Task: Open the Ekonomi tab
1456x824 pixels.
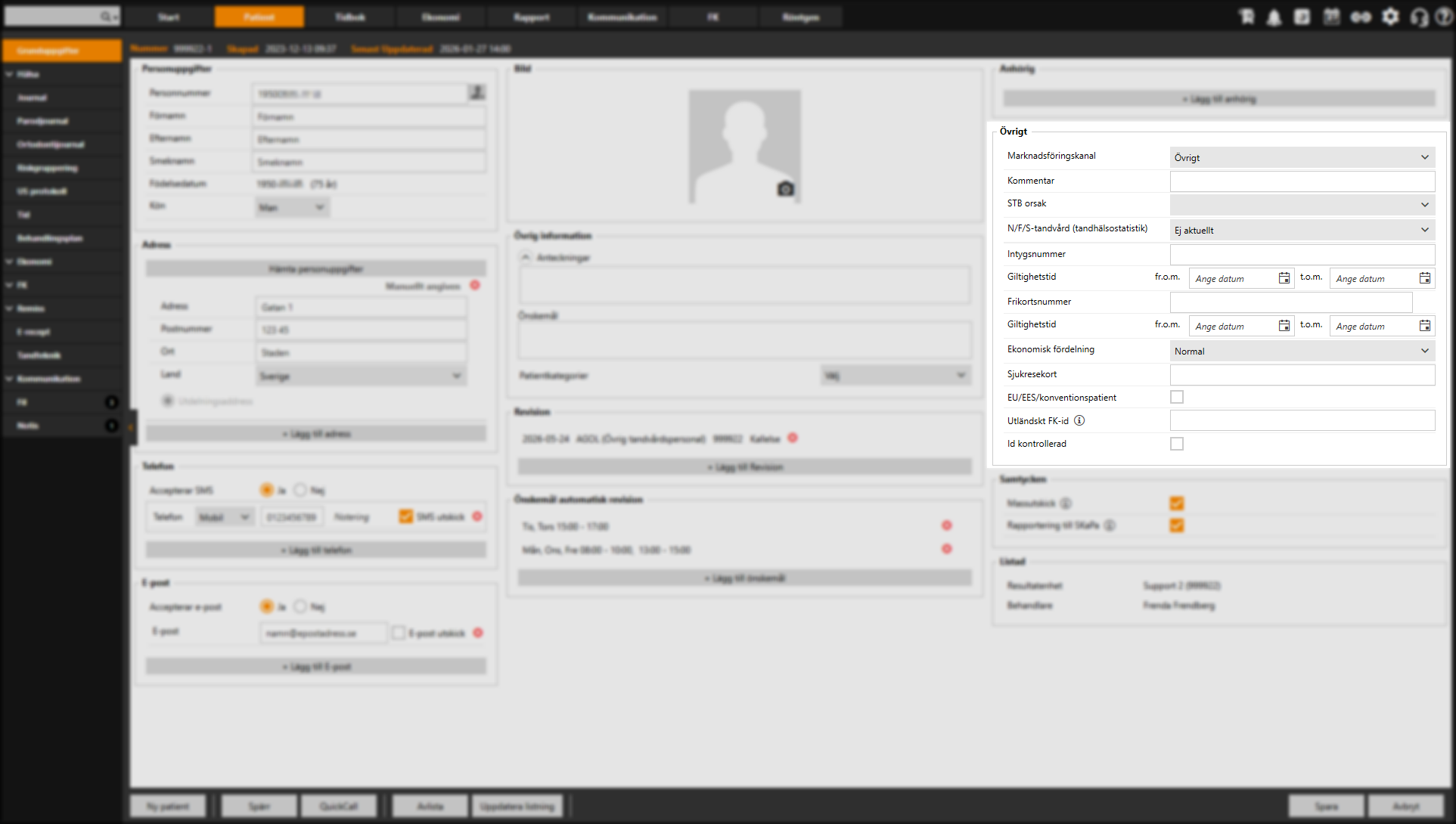Action: 440,17
